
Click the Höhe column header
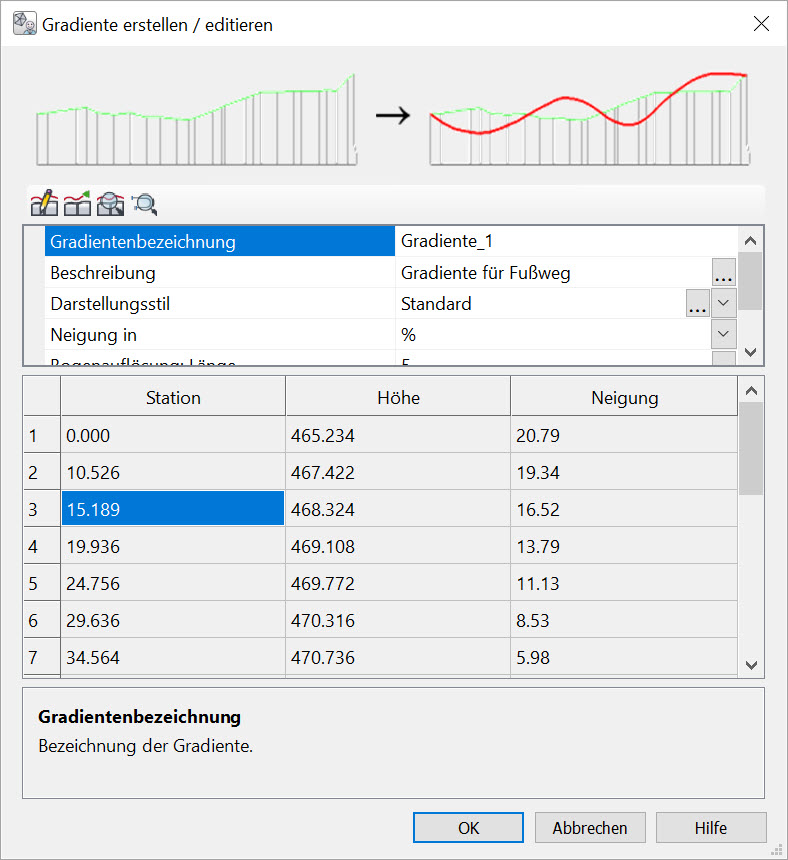tap(398, 398)
